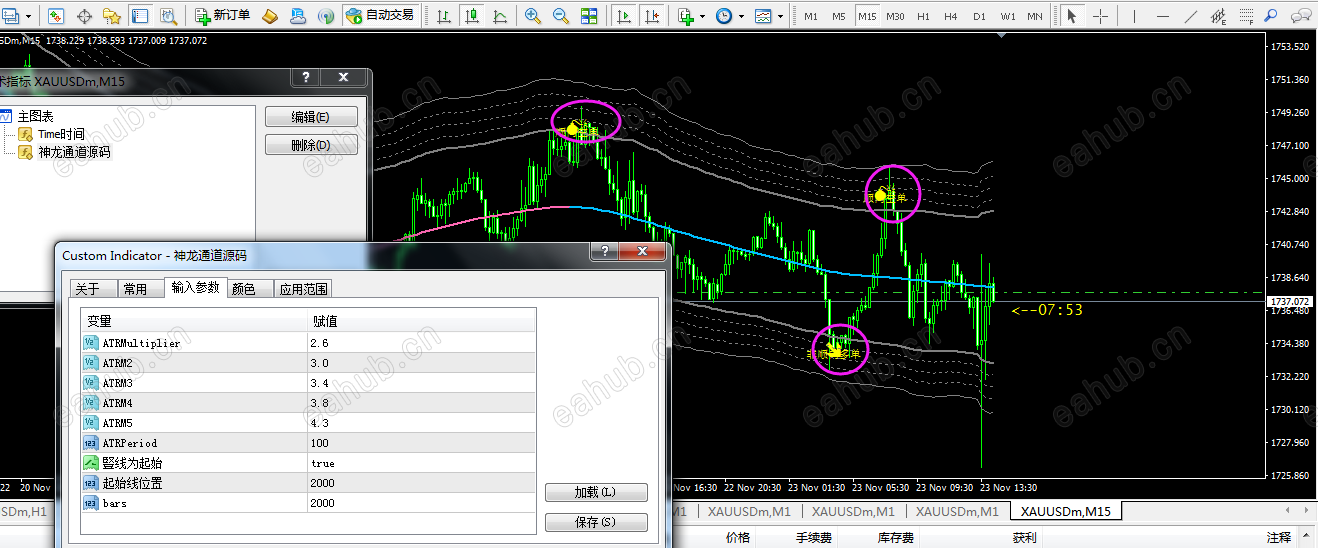Viewport: 1318px width, 548px height.
Task: Open the Profiles icon in toolbar
Action: [11, 16]
